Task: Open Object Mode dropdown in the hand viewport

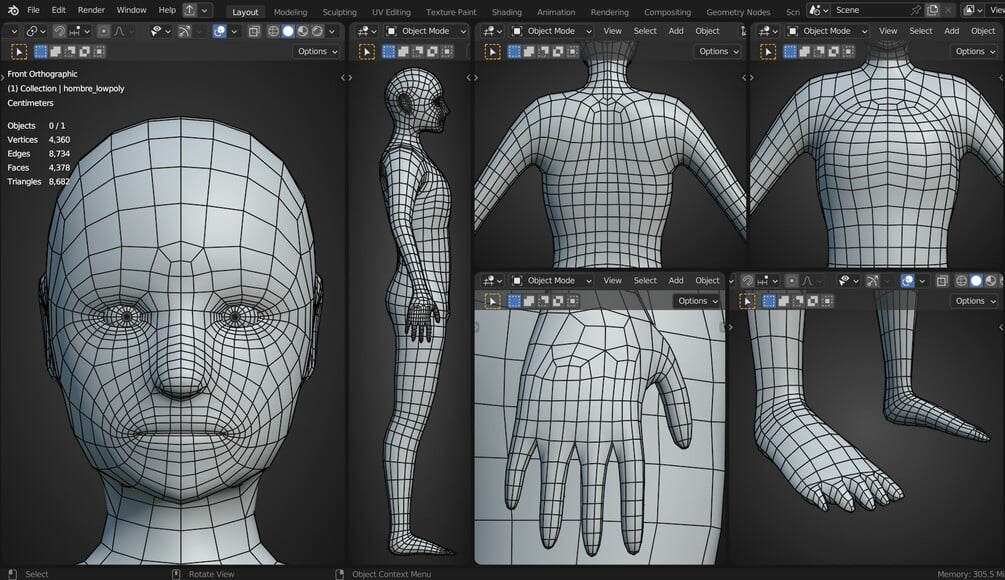Action: 551,281
